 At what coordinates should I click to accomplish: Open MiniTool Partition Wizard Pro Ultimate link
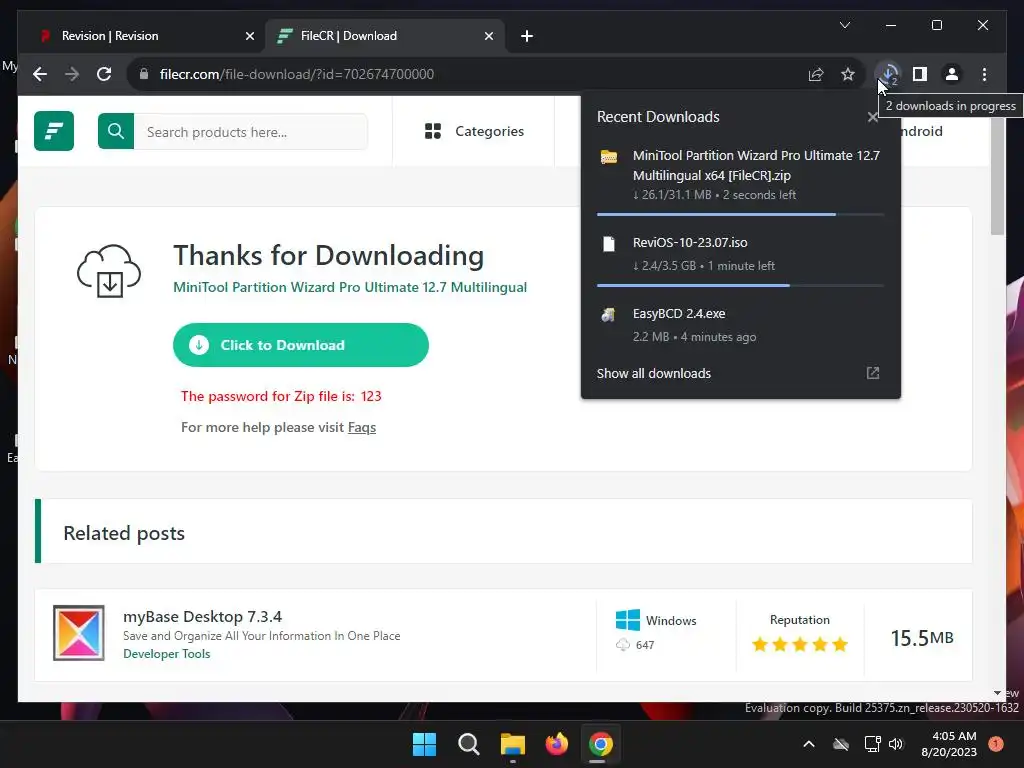tap(349, 287)
